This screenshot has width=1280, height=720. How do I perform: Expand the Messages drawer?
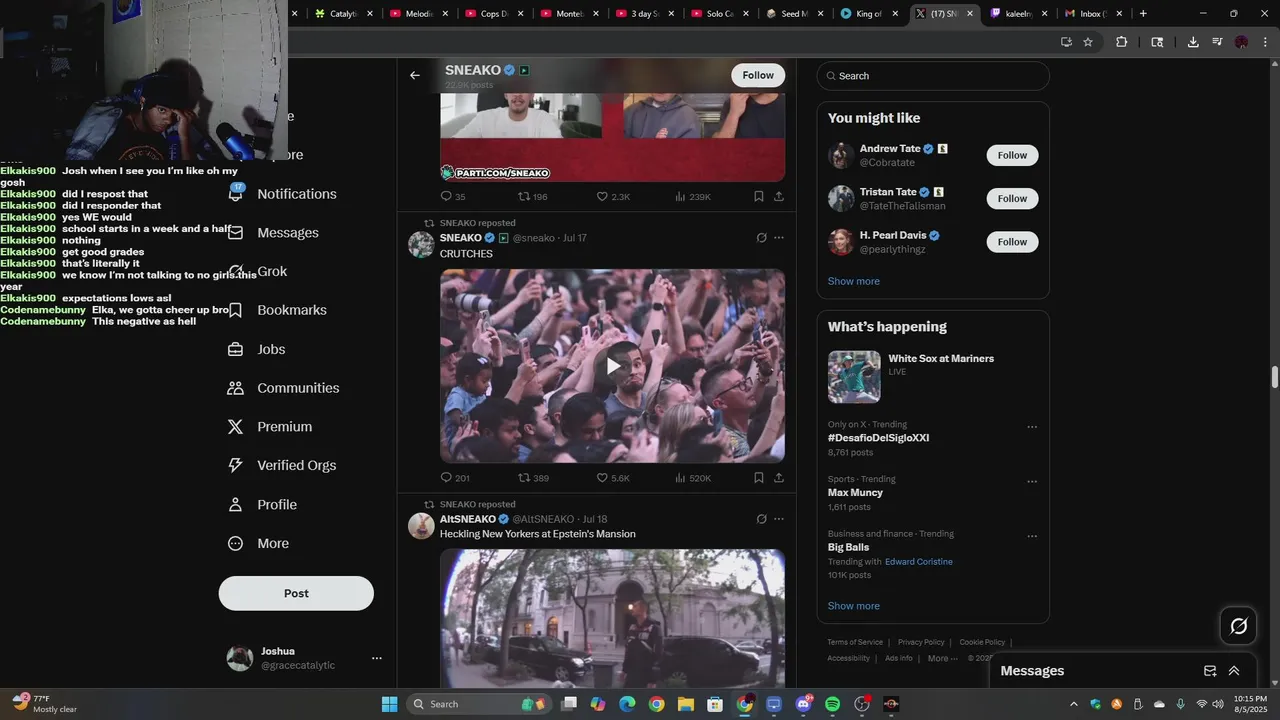1234,671
